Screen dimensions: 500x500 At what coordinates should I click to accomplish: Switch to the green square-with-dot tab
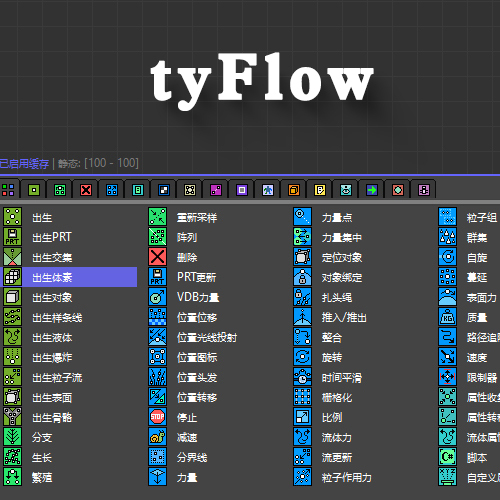coord(34,190)
